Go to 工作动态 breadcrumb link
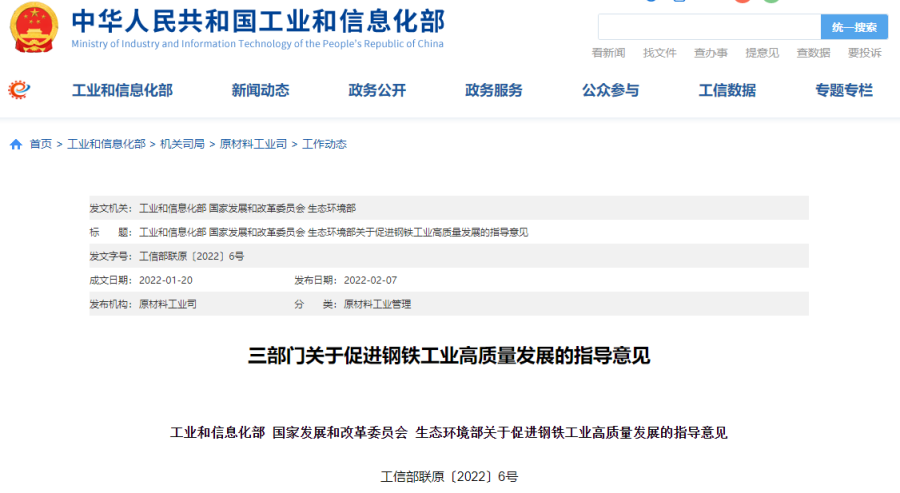The width and height of the screenshot is (900, 493). coord(324,144)
